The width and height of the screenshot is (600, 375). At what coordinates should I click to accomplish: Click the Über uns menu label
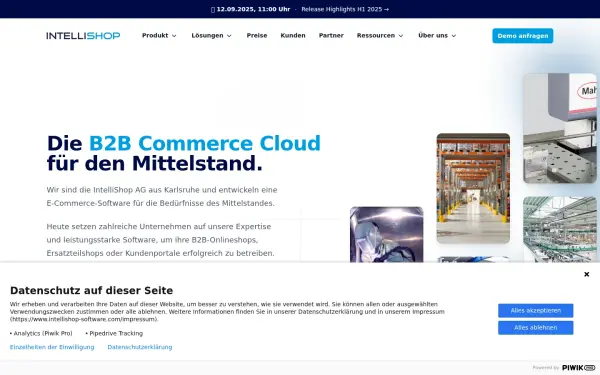[433, 36]
